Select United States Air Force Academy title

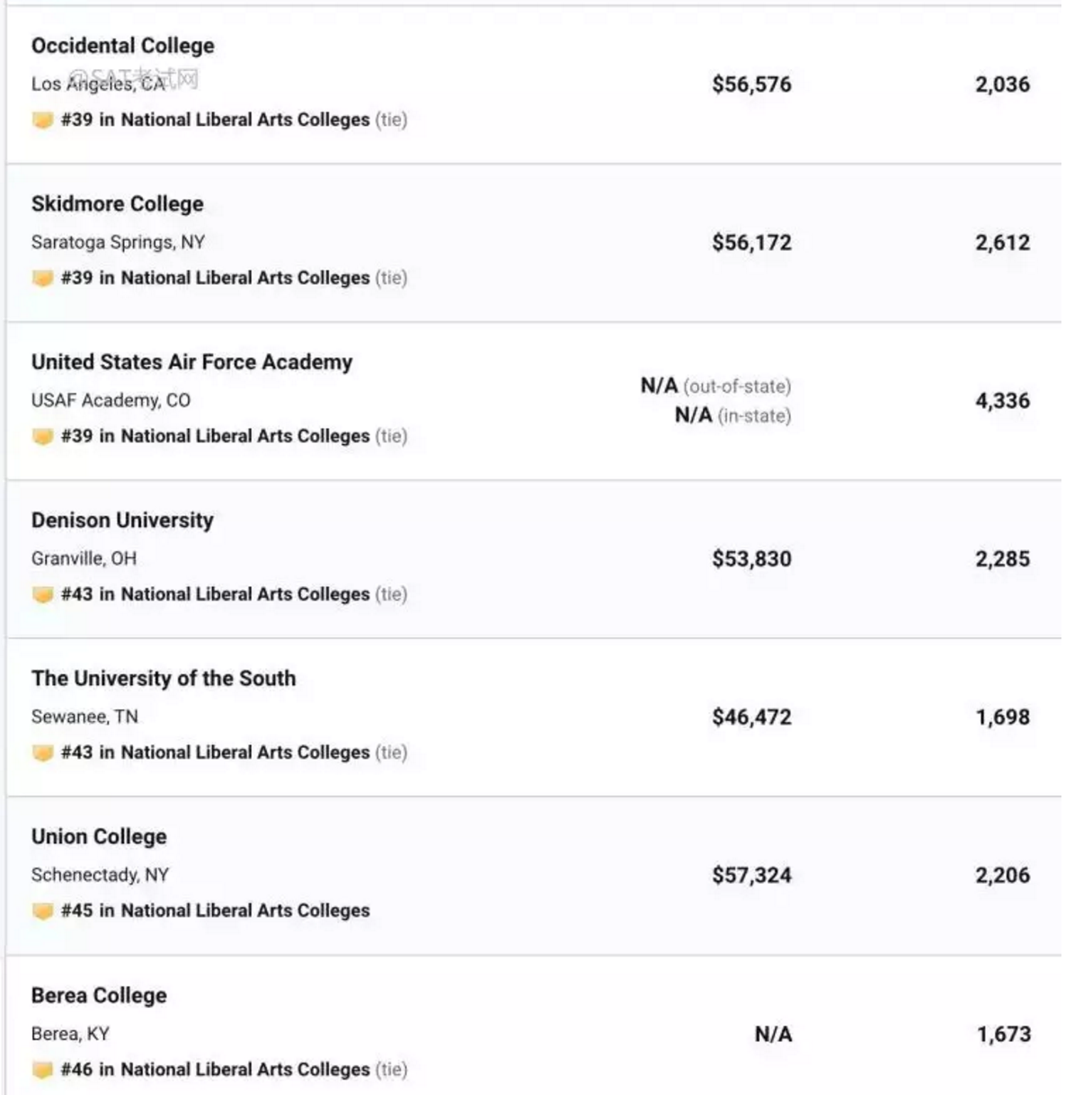[191, 362]
